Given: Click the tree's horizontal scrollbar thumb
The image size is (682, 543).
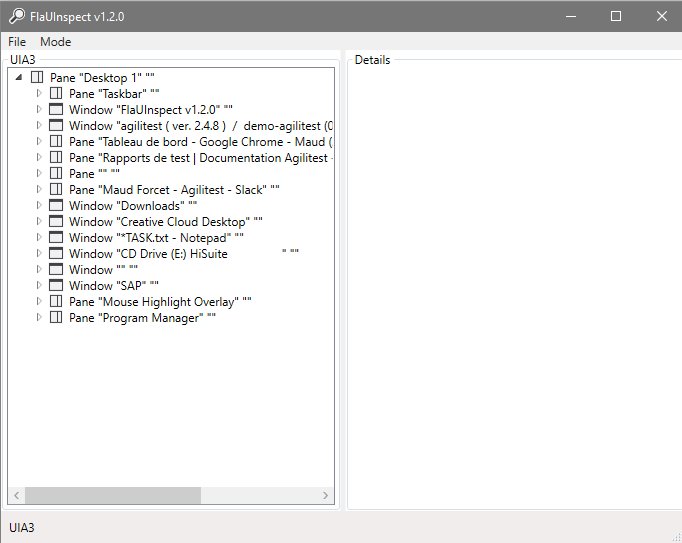Looking at the screenshot, I should click(113, 495).
